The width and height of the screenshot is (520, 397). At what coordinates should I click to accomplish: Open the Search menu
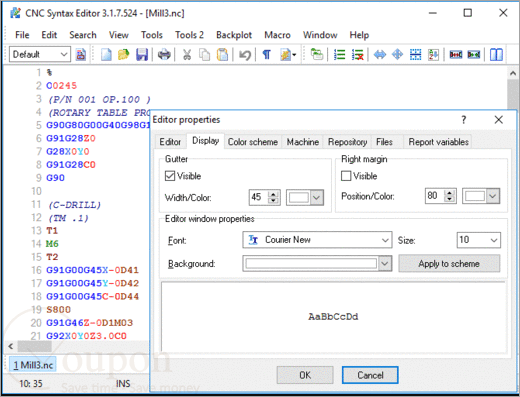click(x=83, y=35)
